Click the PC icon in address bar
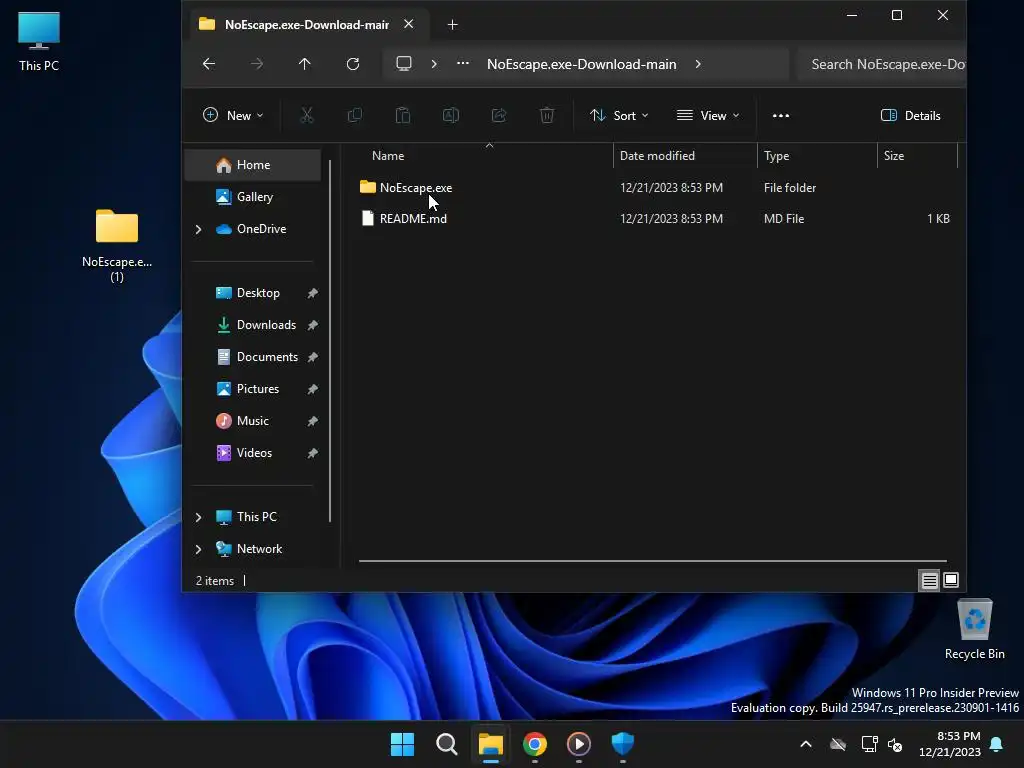The image size is (1024, 768). (404, 64)
